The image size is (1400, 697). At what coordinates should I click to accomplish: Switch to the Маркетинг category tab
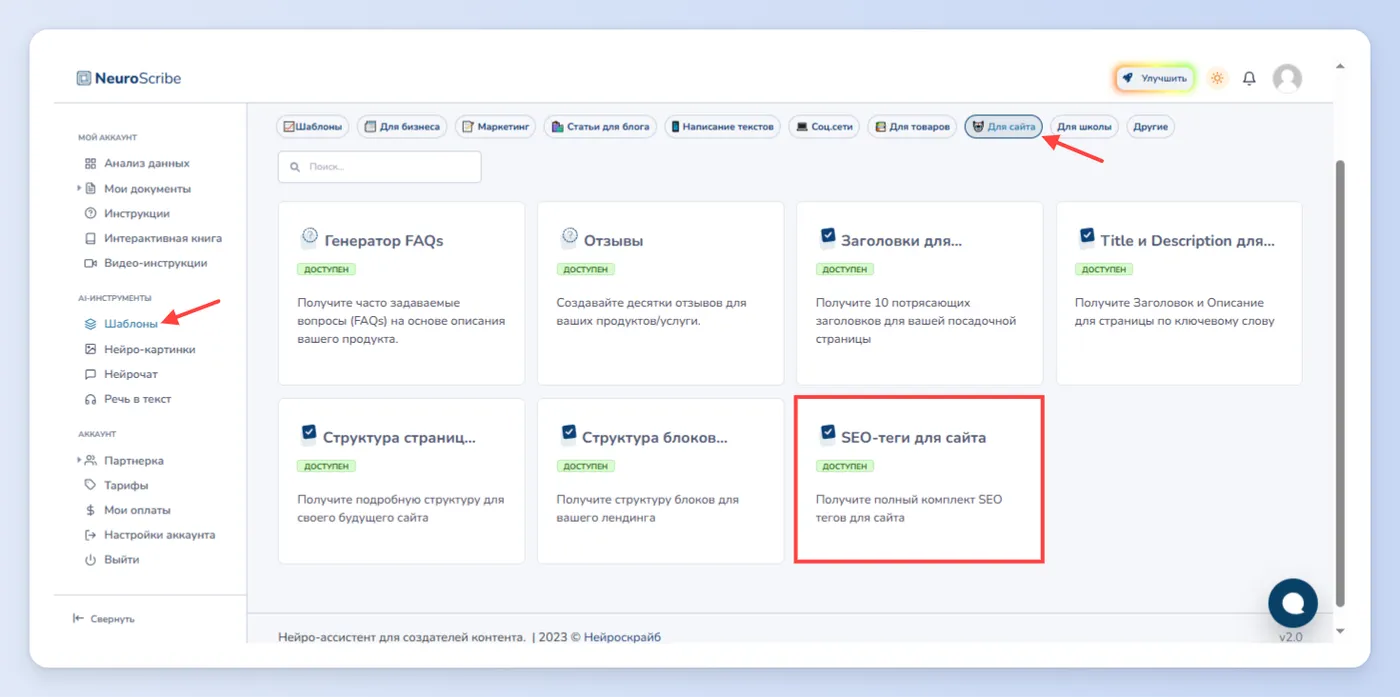[x=496, y=127]
